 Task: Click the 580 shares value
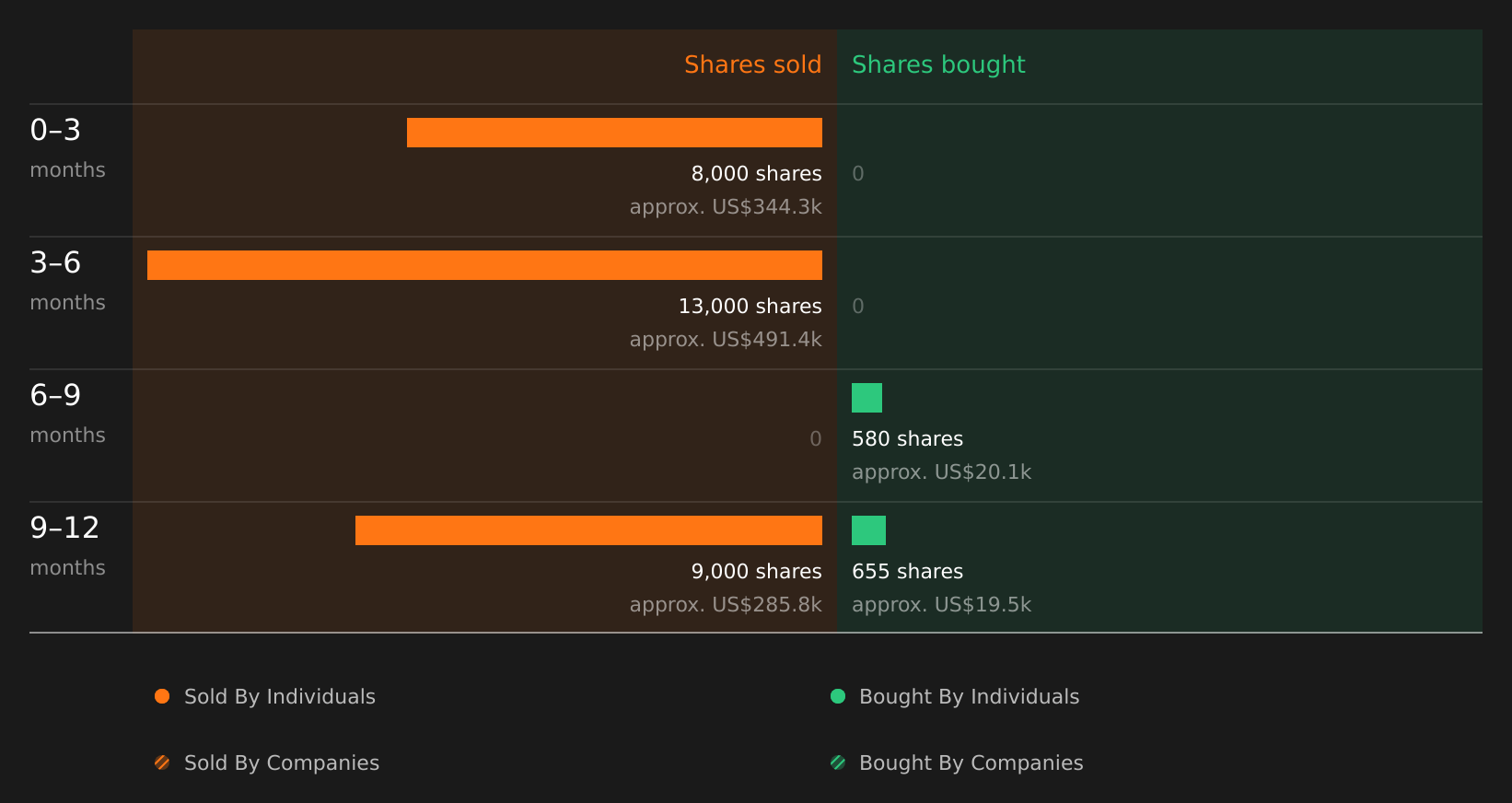click(907, 439)
